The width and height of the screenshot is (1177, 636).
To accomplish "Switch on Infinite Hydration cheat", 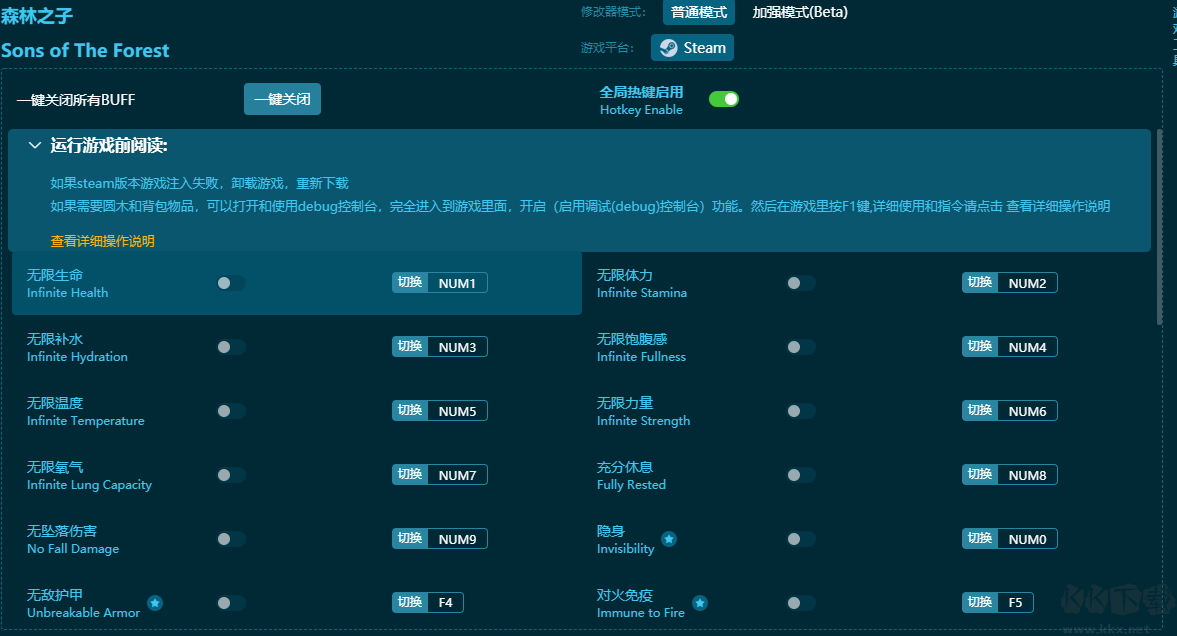I will point(230,347).
